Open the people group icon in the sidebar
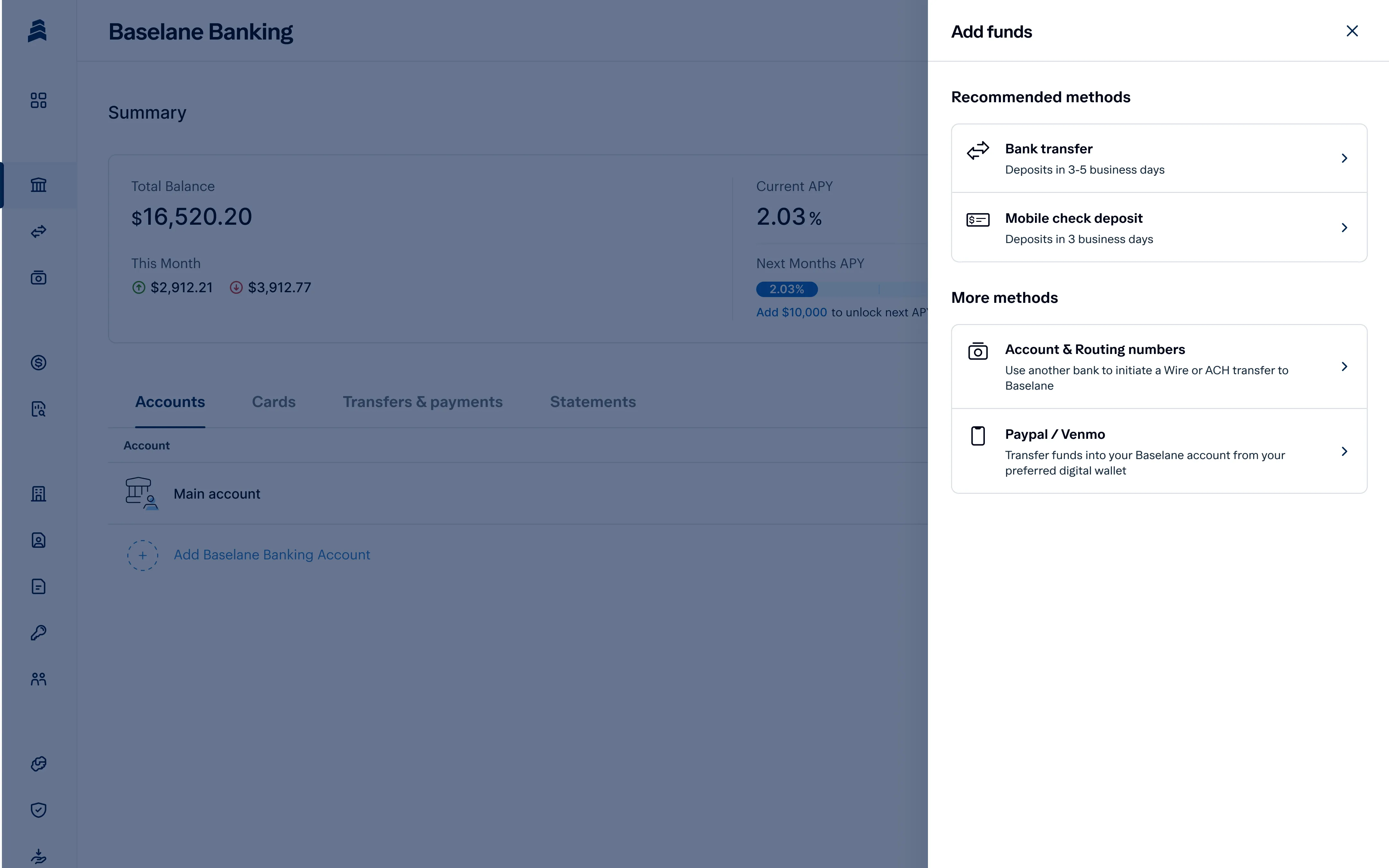 coord(39,679)
